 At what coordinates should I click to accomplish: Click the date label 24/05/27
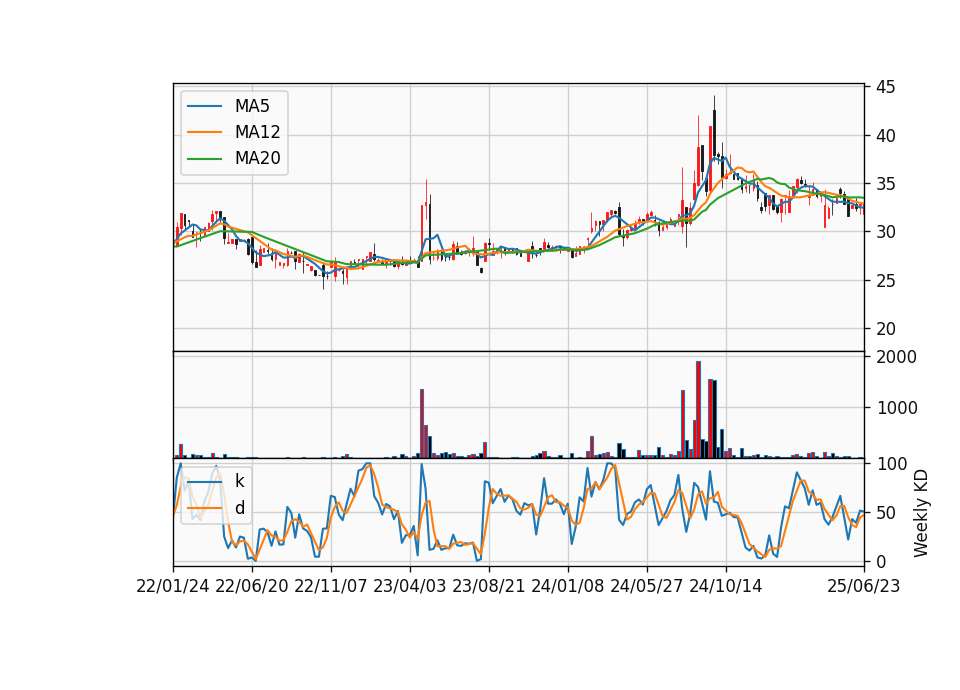click(x=647, y=586)
